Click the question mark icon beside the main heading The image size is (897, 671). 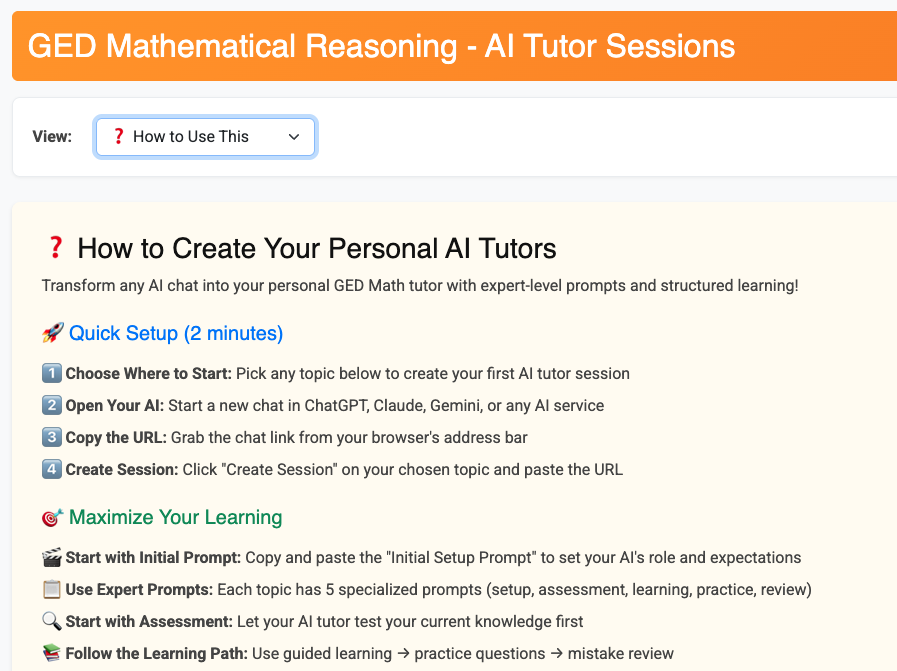coord(56,248)
